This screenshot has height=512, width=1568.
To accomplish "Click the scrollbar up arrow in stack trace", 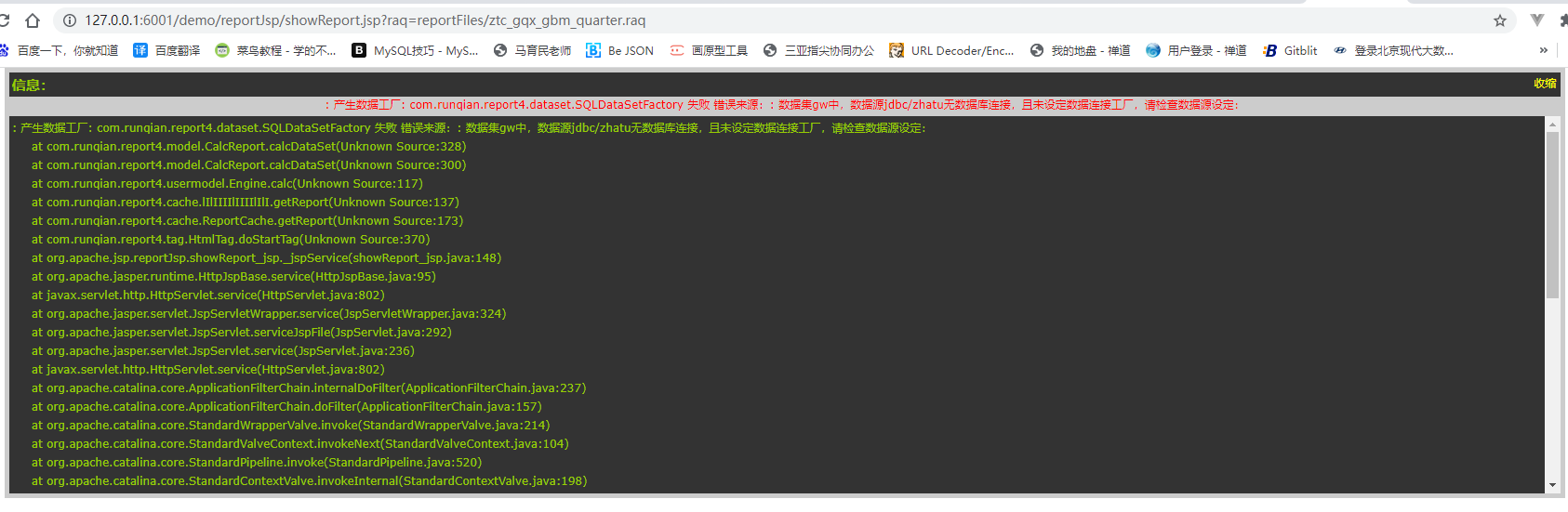I will click(x=1552, y=124).
